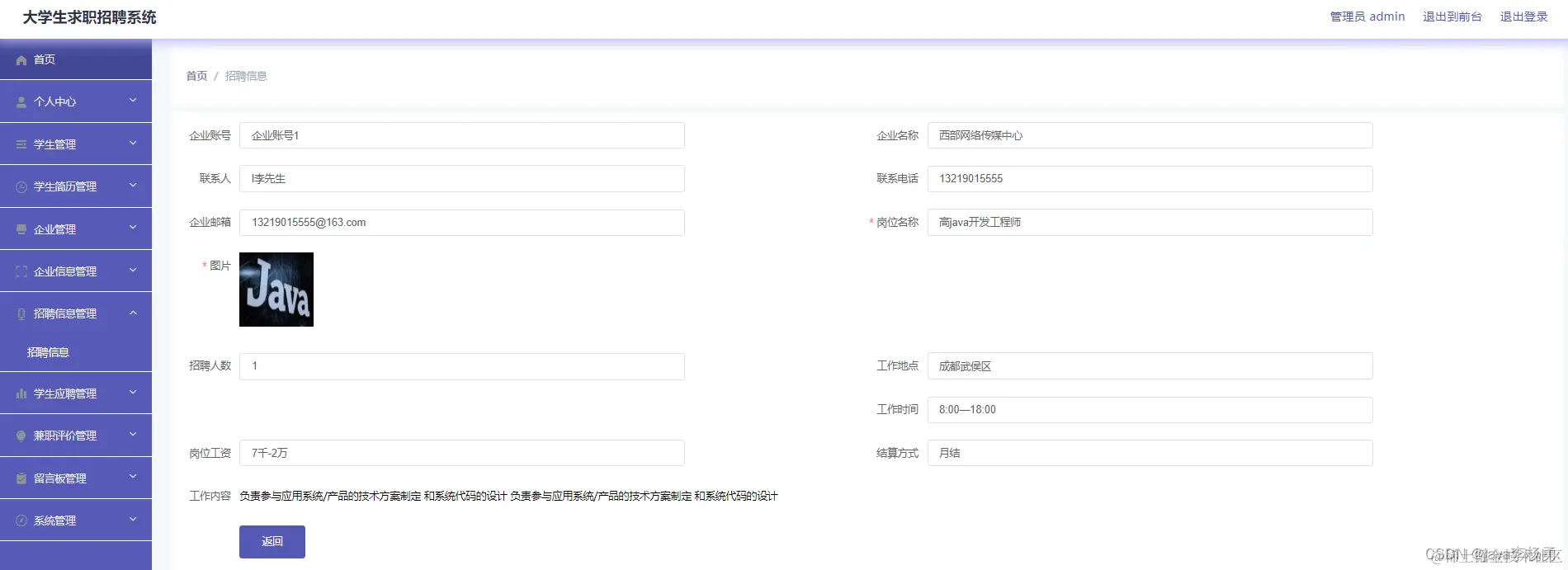1568x570 pixels.
Task: Open the 兼职评价管理 menu item
Action: pyautogui.click(x=76, y=436)
